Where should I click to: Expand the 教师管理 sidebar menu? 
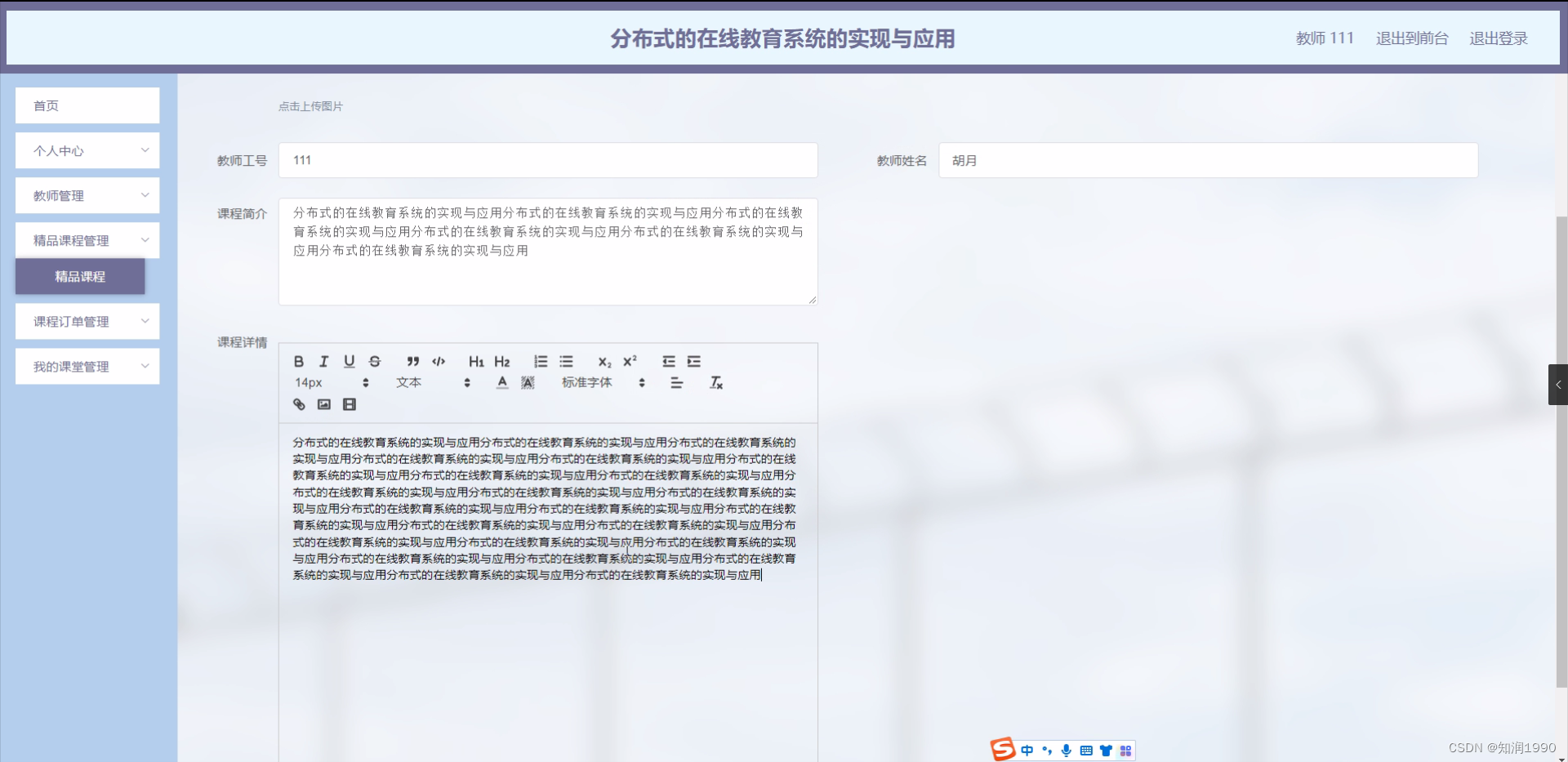(87, 195)
